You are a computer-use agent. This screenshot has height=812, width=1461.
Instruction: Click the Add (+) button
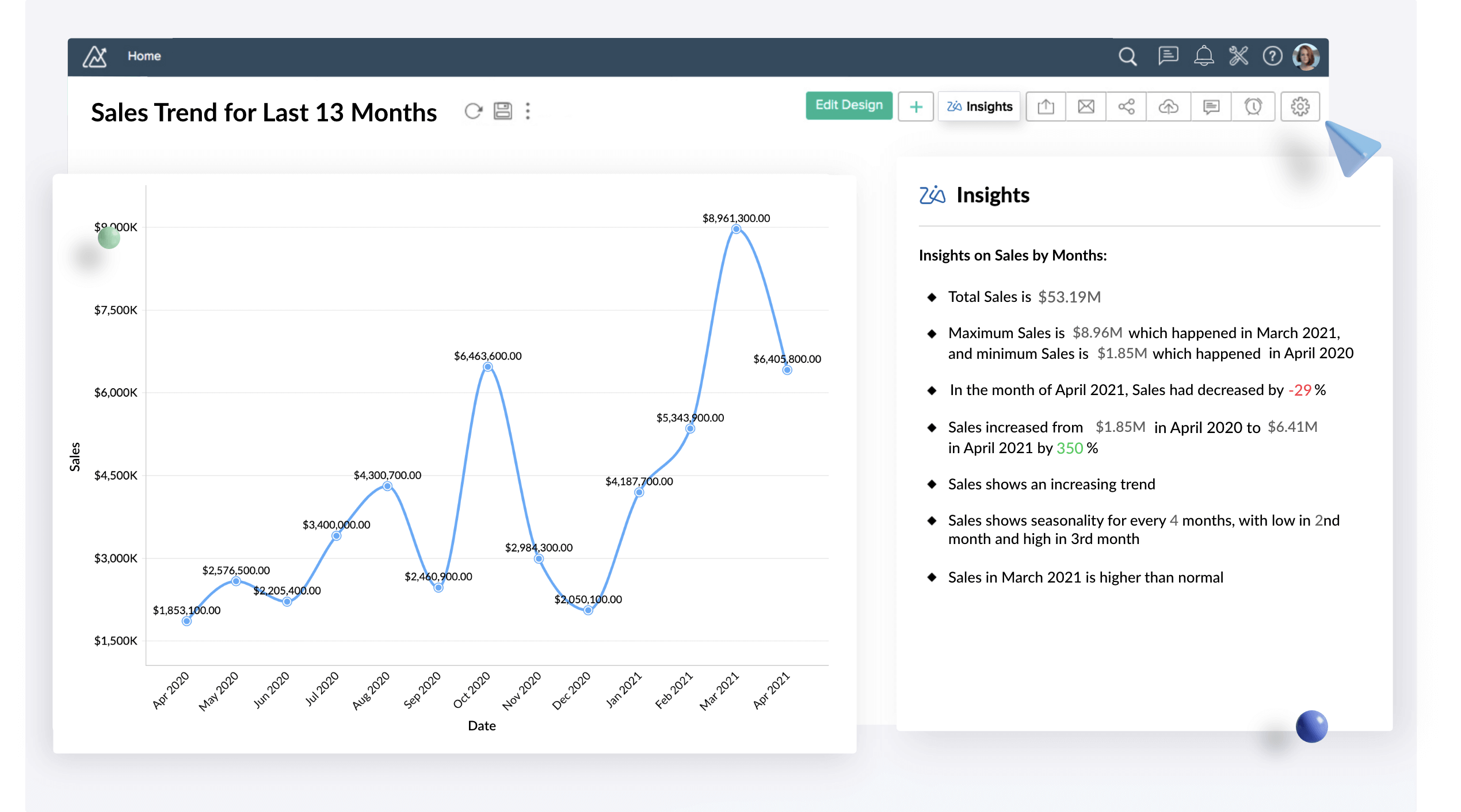pos(916,107)
